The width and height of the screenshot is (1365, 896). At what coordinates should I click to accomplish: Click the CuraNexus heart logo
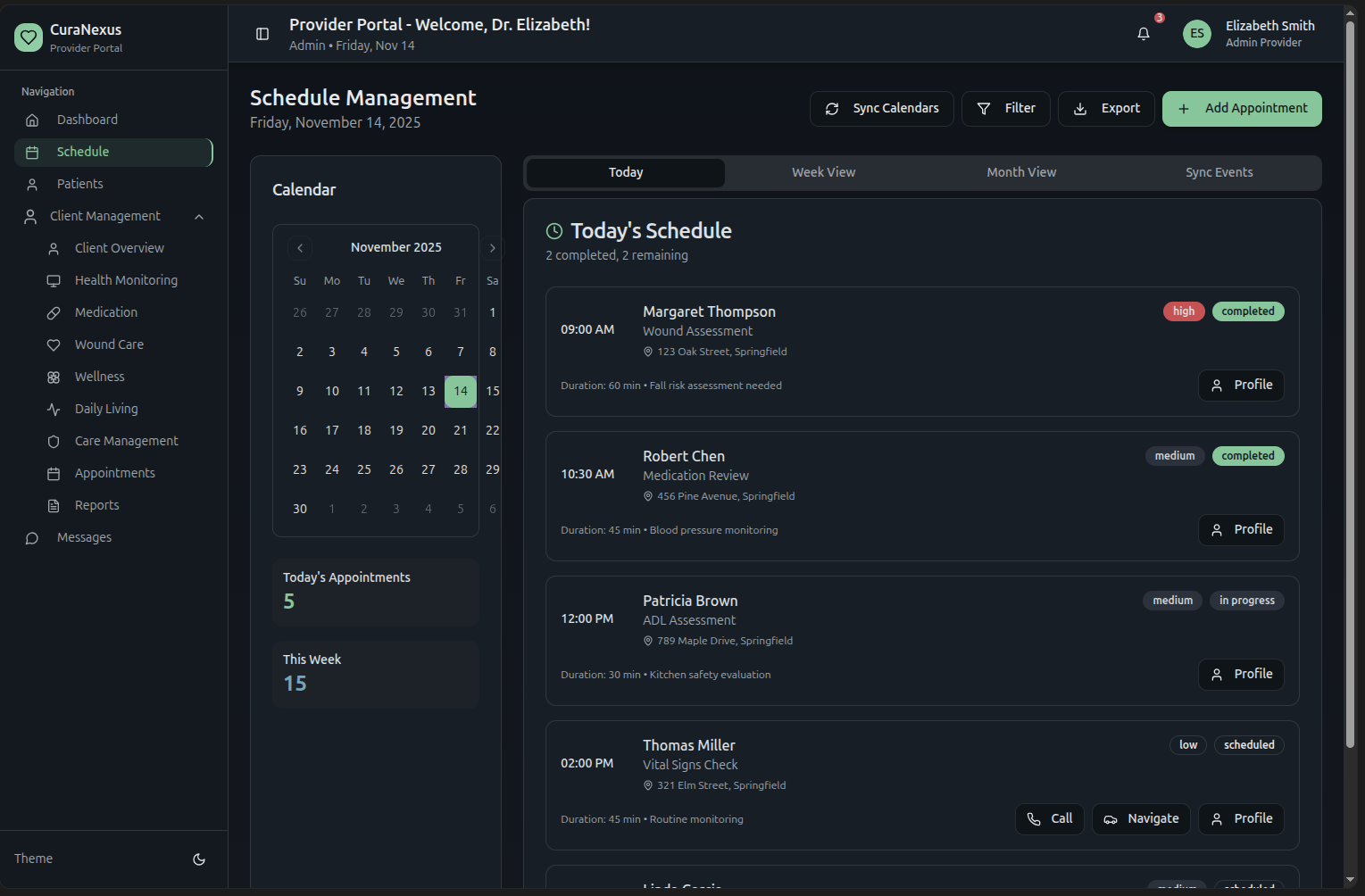tap(29, 37)
